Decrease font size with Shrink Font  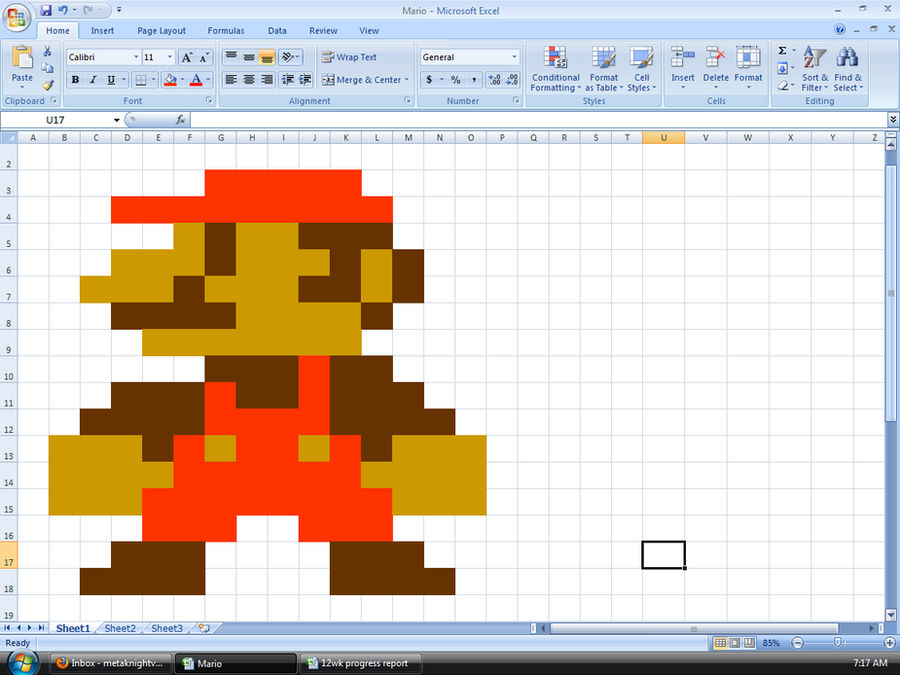204,57
